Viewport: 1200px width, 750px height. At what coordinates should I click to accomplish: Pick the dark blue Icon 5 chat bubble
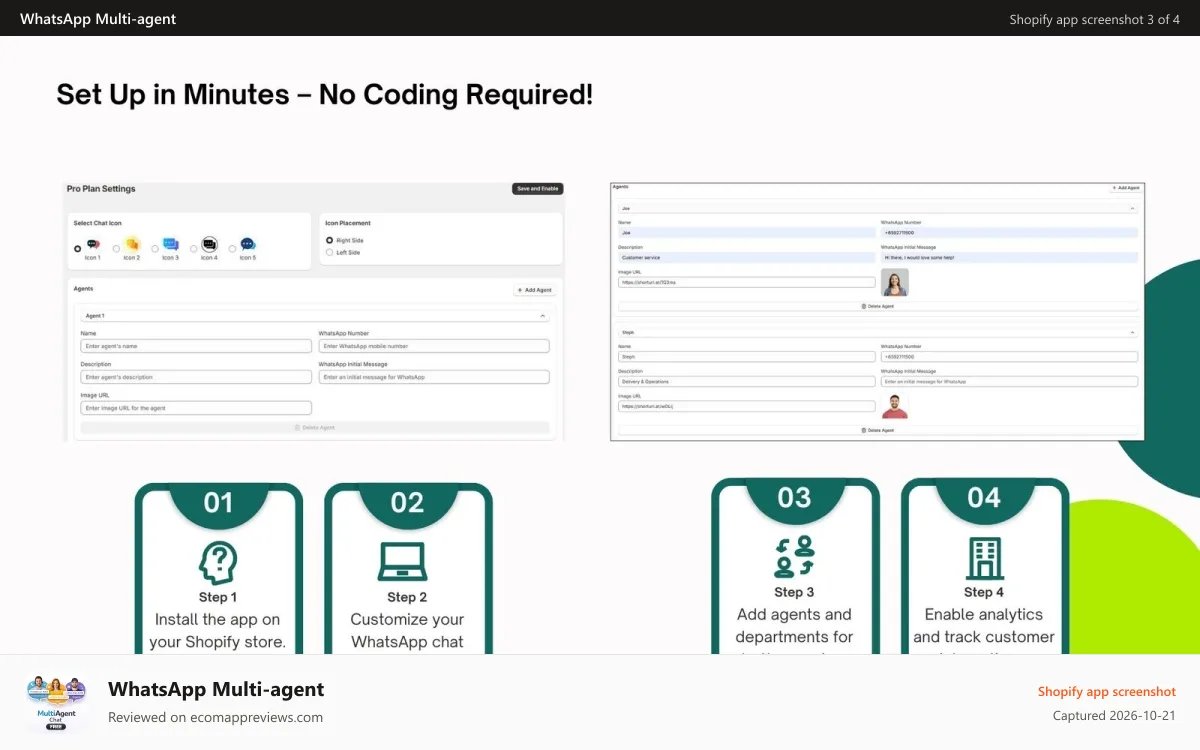pos(248,245)
